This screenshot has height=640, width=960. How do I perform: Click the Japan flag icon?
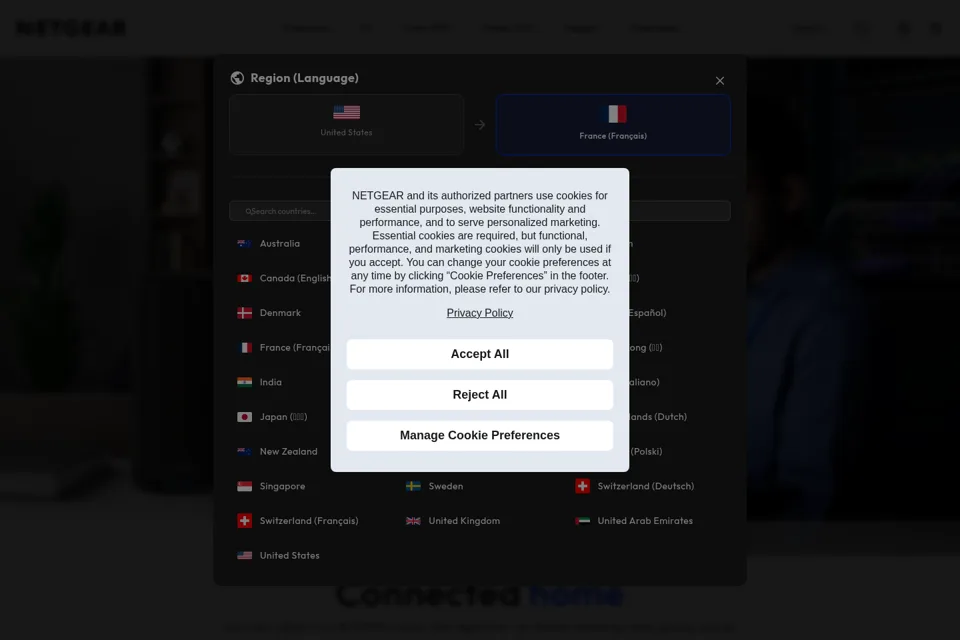[244, 417]
